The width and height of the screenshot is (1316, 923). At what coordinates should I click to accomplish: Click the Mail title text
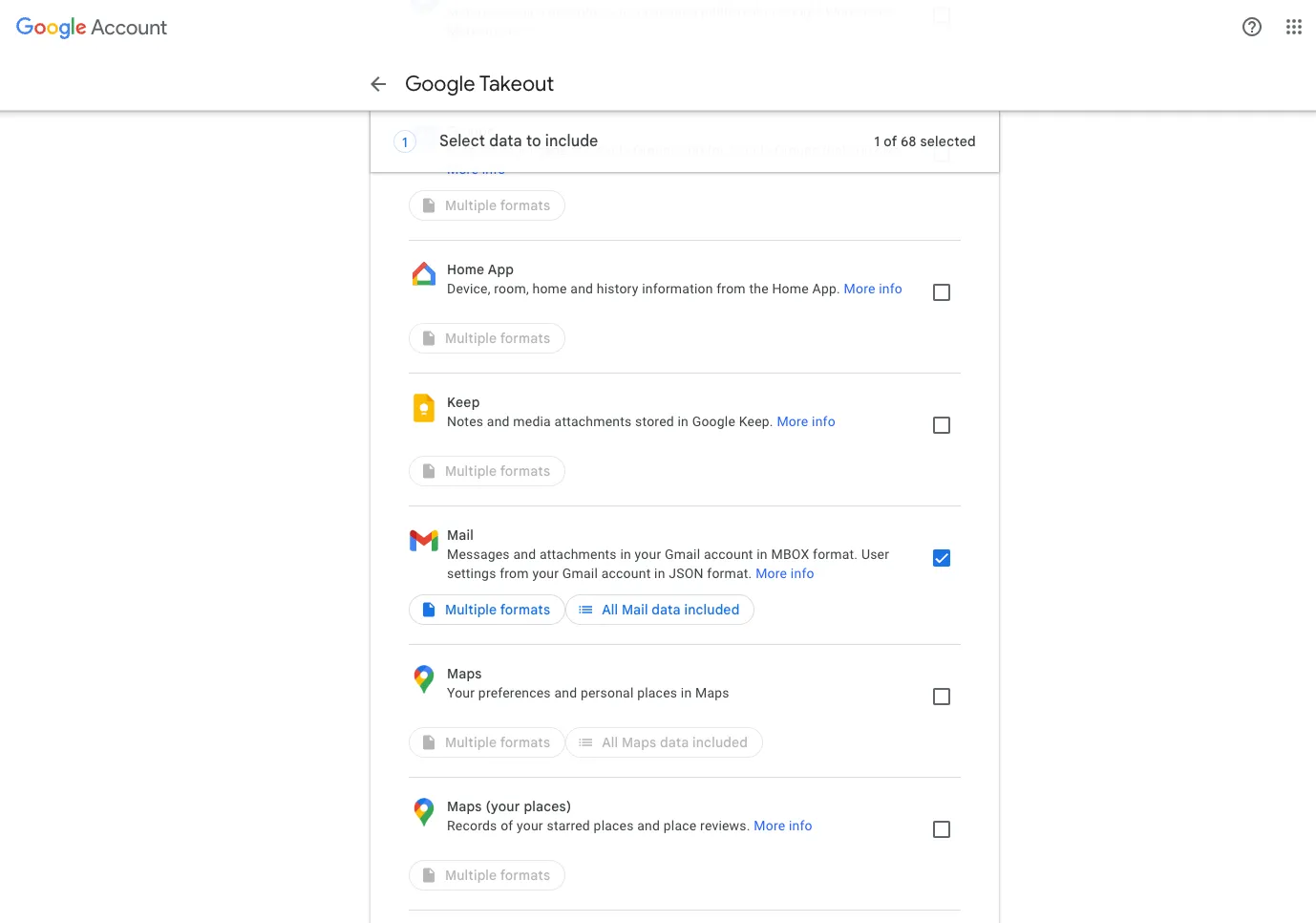point(460,535)
